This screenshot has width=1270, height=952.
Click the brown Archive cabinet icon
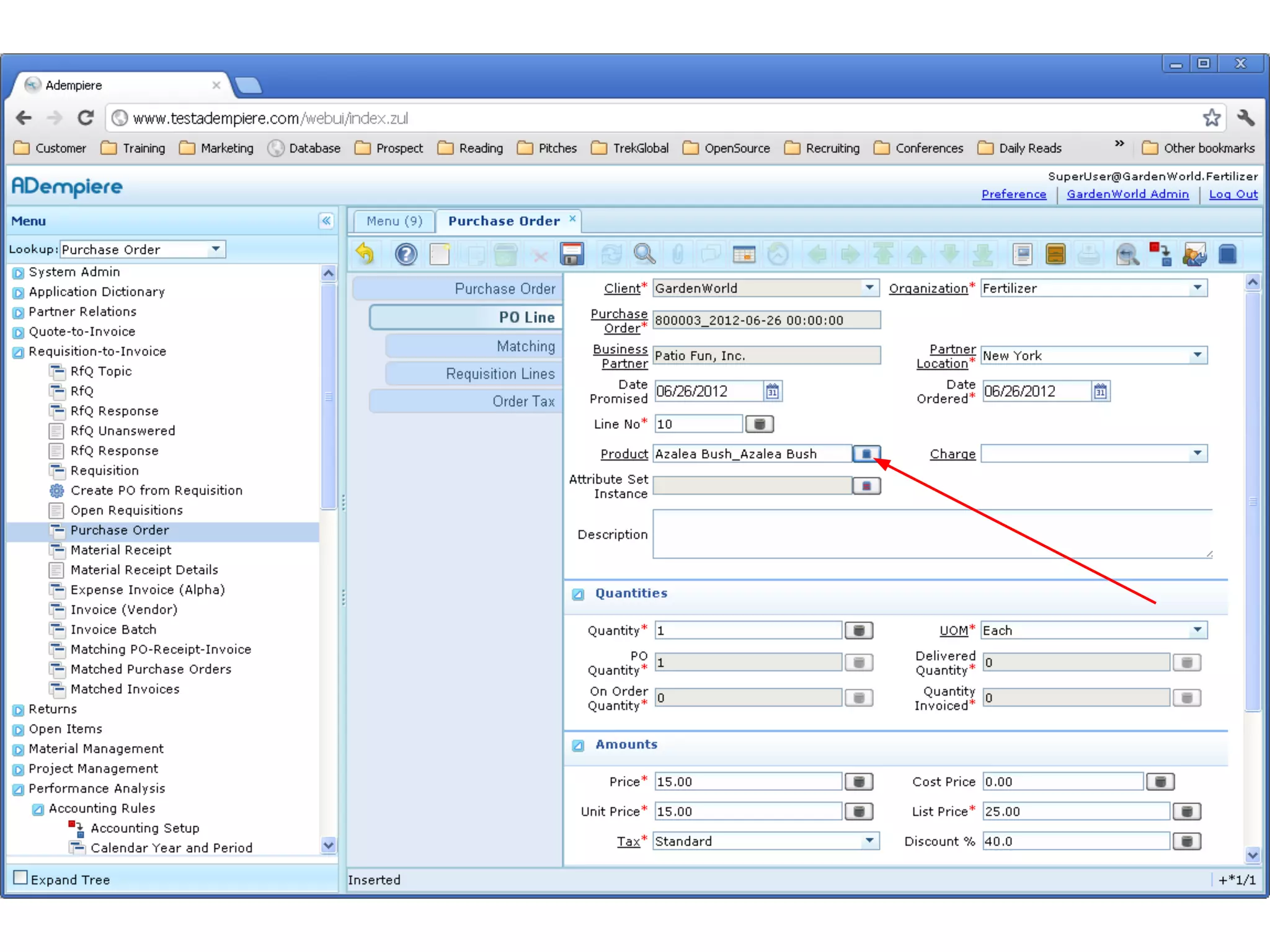coord(1055,254)
